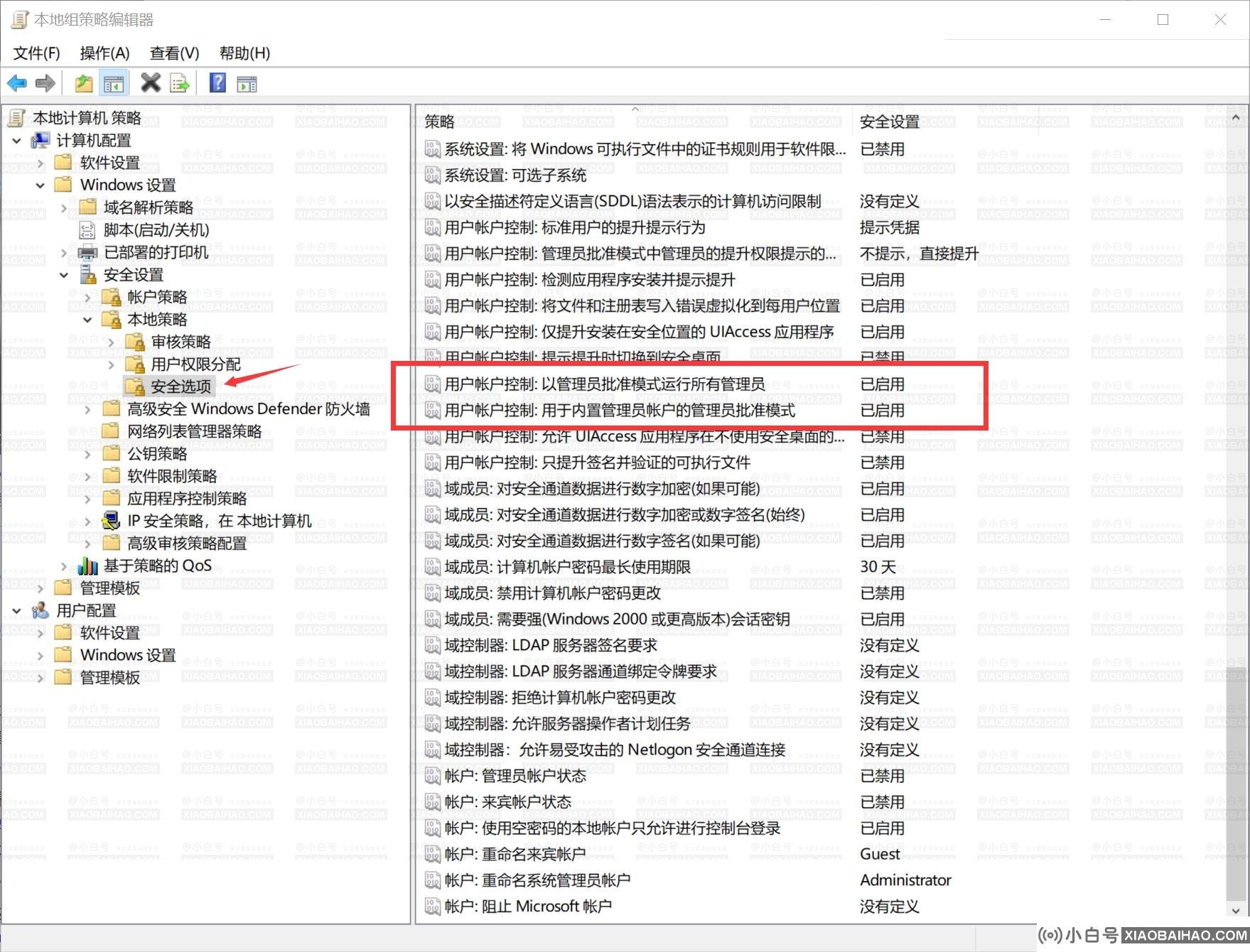1250x952 pixels.
Task: Select policy 帐户: 重命名系统管理员帐户
Action: point(537,880)
